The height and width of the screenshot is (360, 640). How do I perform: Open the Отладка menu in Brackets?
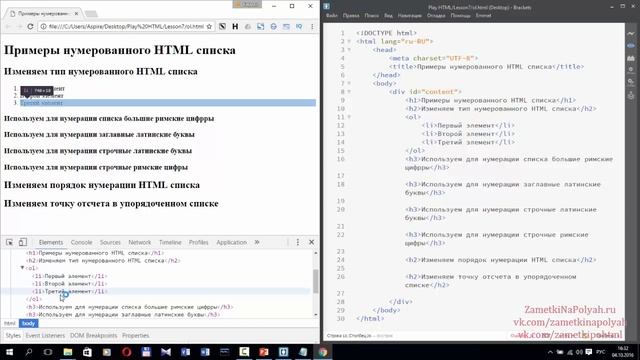(436, 16)
